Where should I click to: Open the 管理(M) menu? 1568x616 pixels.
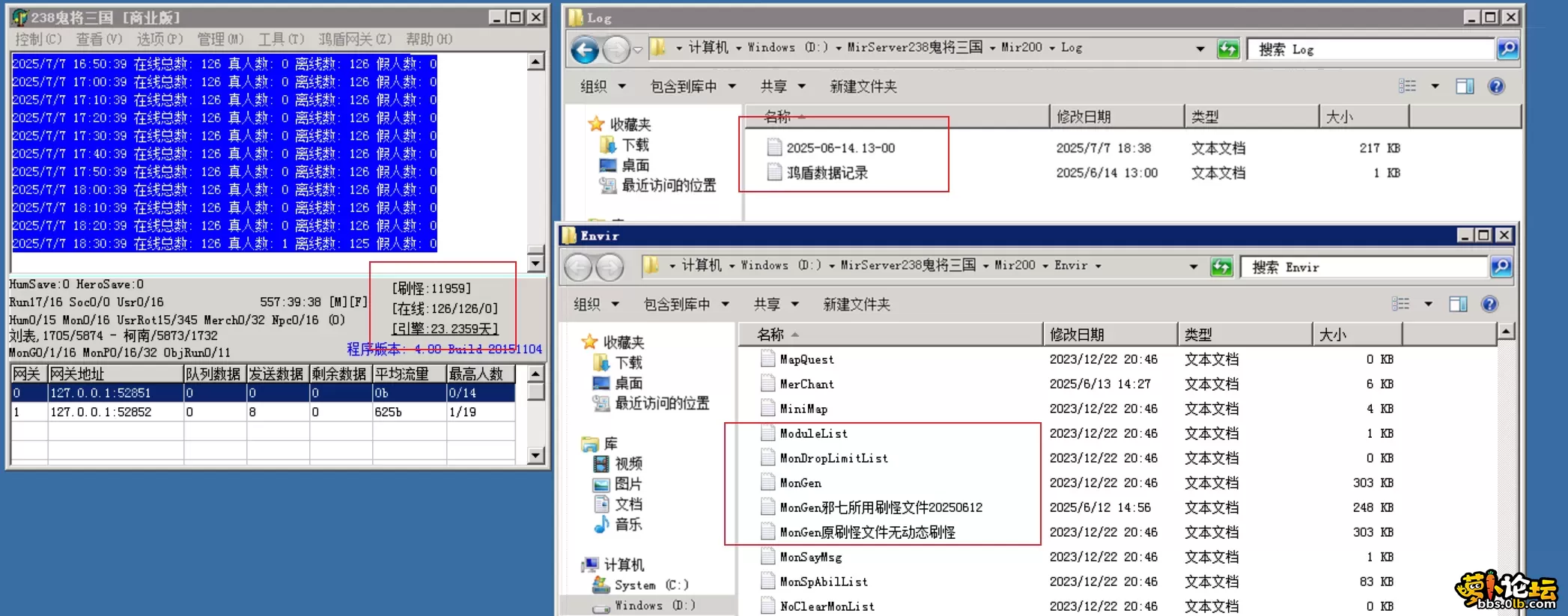[220, 39]
